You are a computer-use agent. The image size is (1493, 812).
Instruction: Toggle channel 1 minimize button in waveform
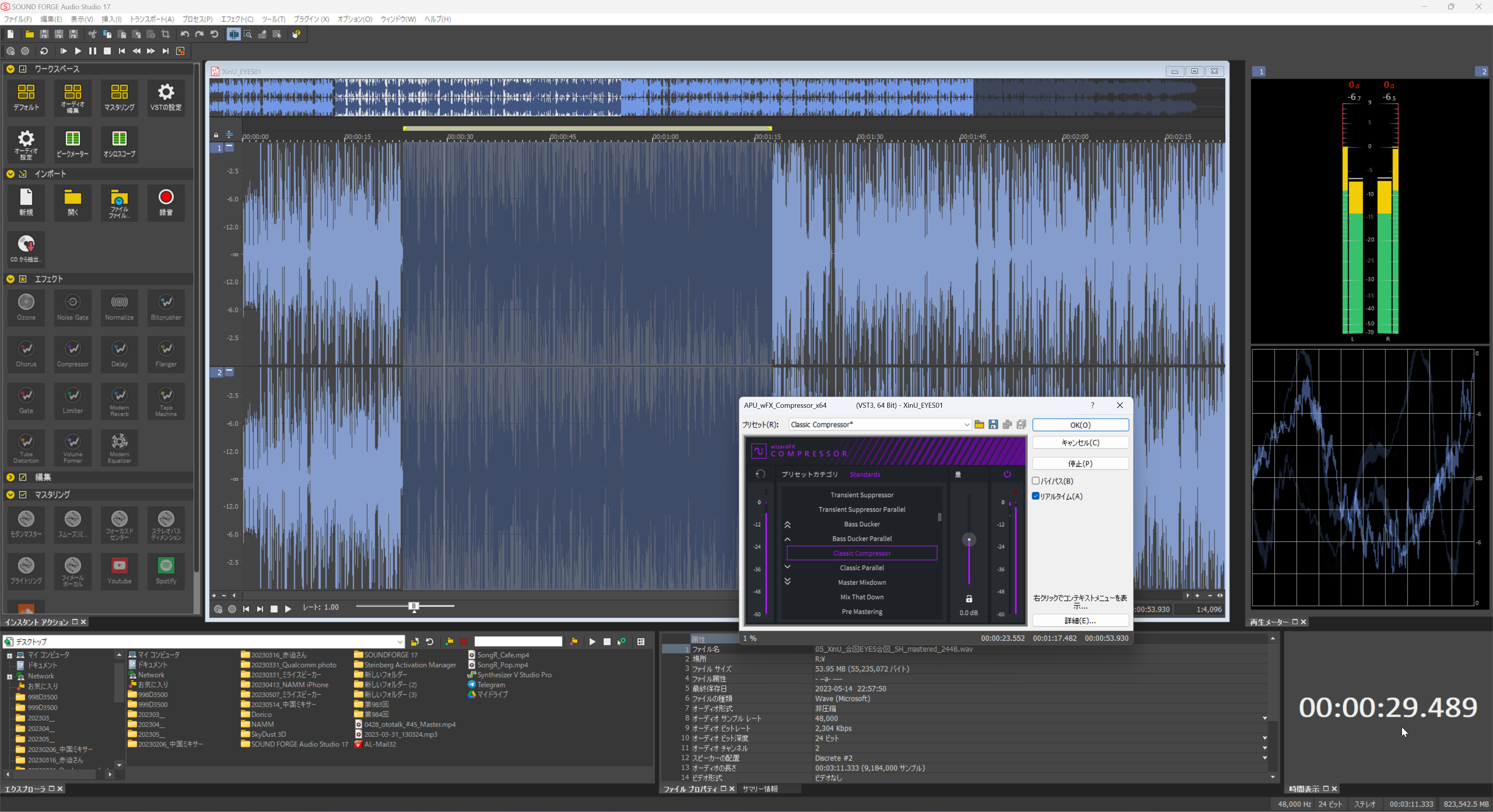click(229, 147)
